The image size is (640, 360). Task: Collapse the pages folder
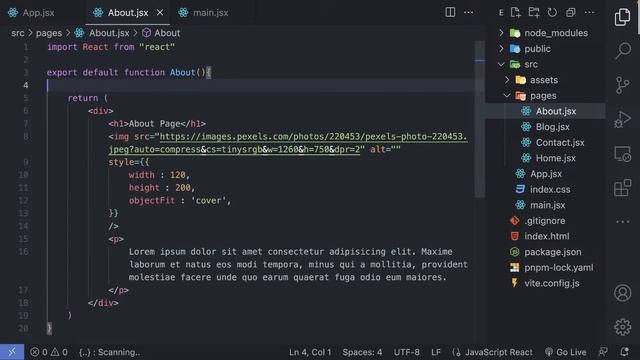point(545,96)
